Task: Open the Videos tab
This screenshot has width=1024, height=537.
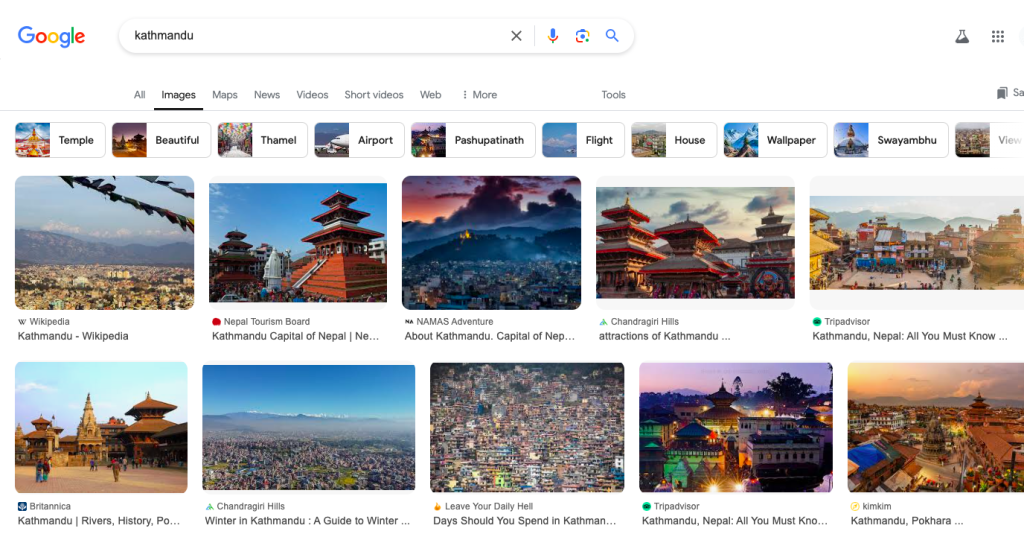Action: click(312, 95)
